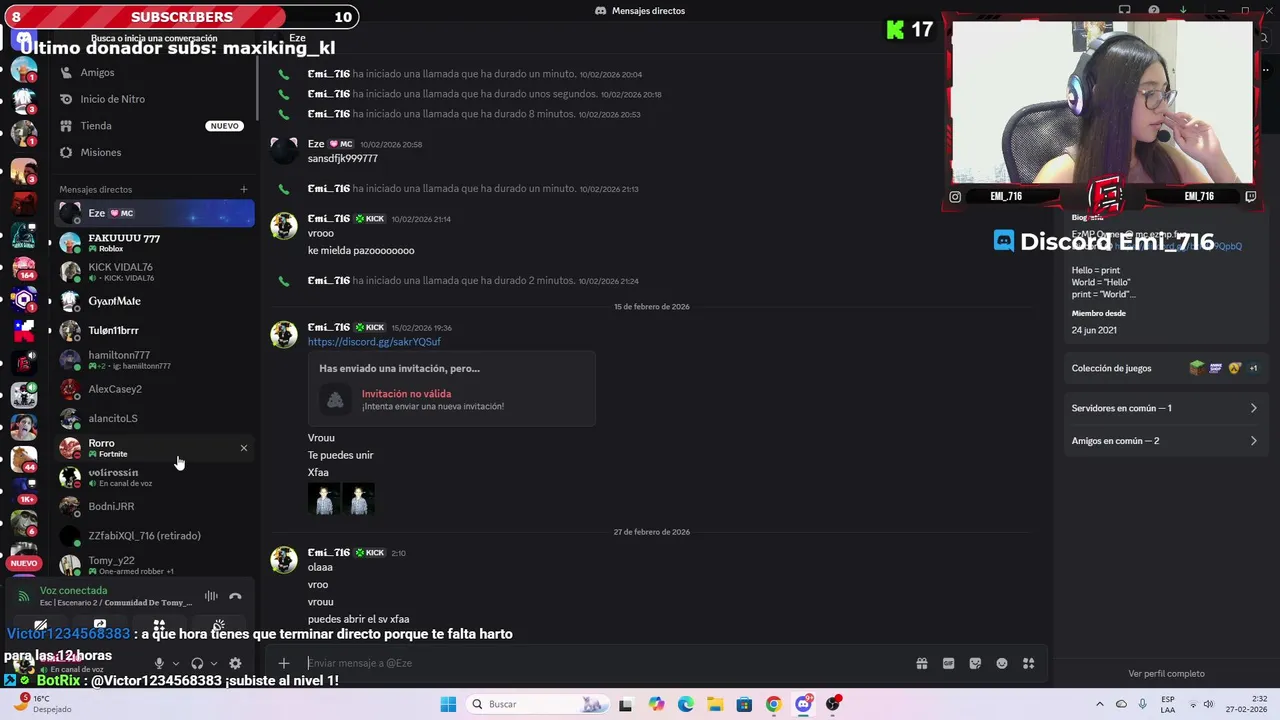Click the Buscar taskbar search box
This screenshot has width=1280, height=720.
click(x=538, y=704)
